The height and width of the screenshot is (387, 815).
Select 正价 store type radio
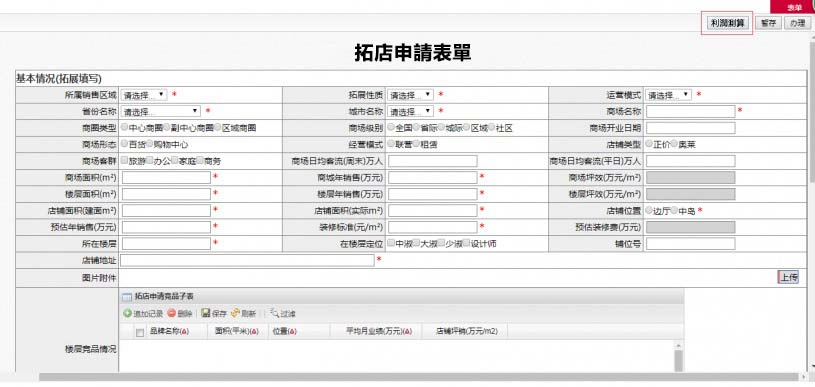click(x=649, y=144)
